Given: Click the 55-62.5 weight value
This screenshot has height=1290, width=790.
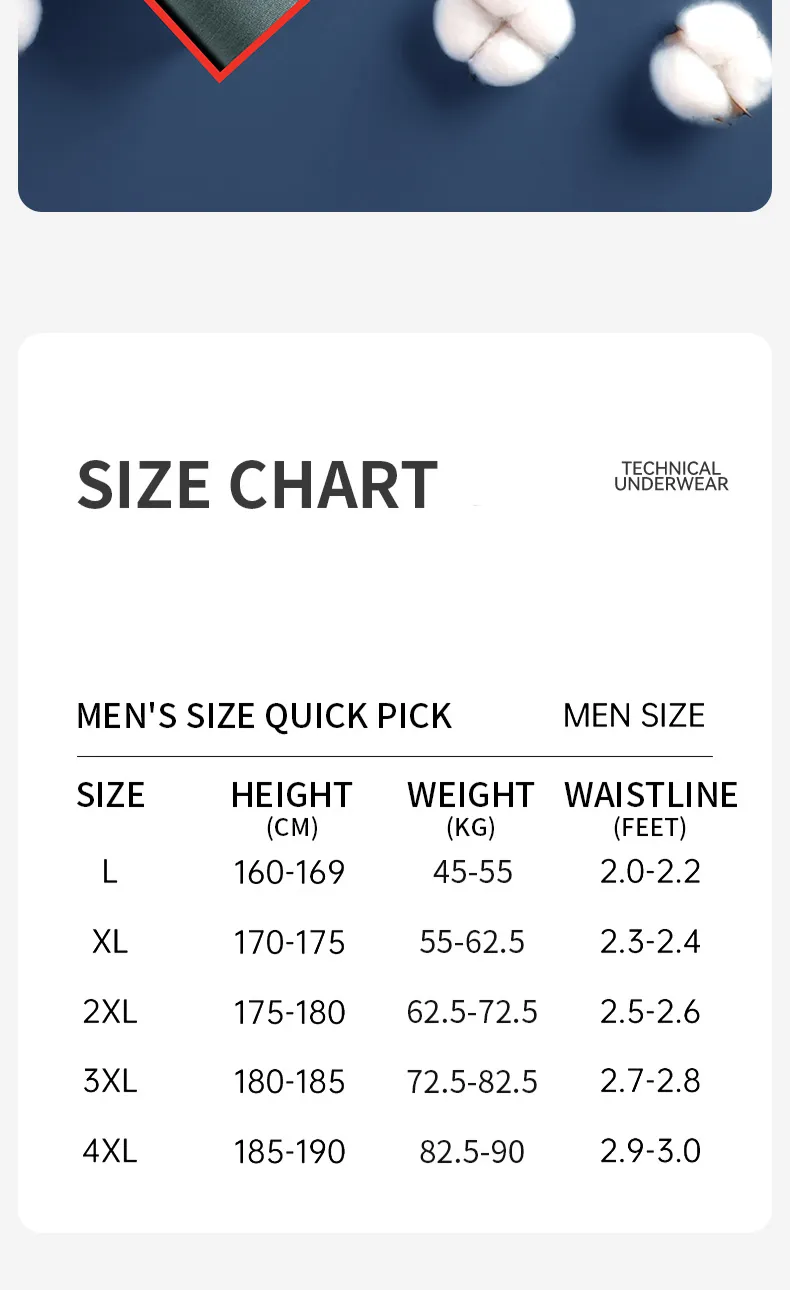Looking at the screenshot, I should click(472, 942).
